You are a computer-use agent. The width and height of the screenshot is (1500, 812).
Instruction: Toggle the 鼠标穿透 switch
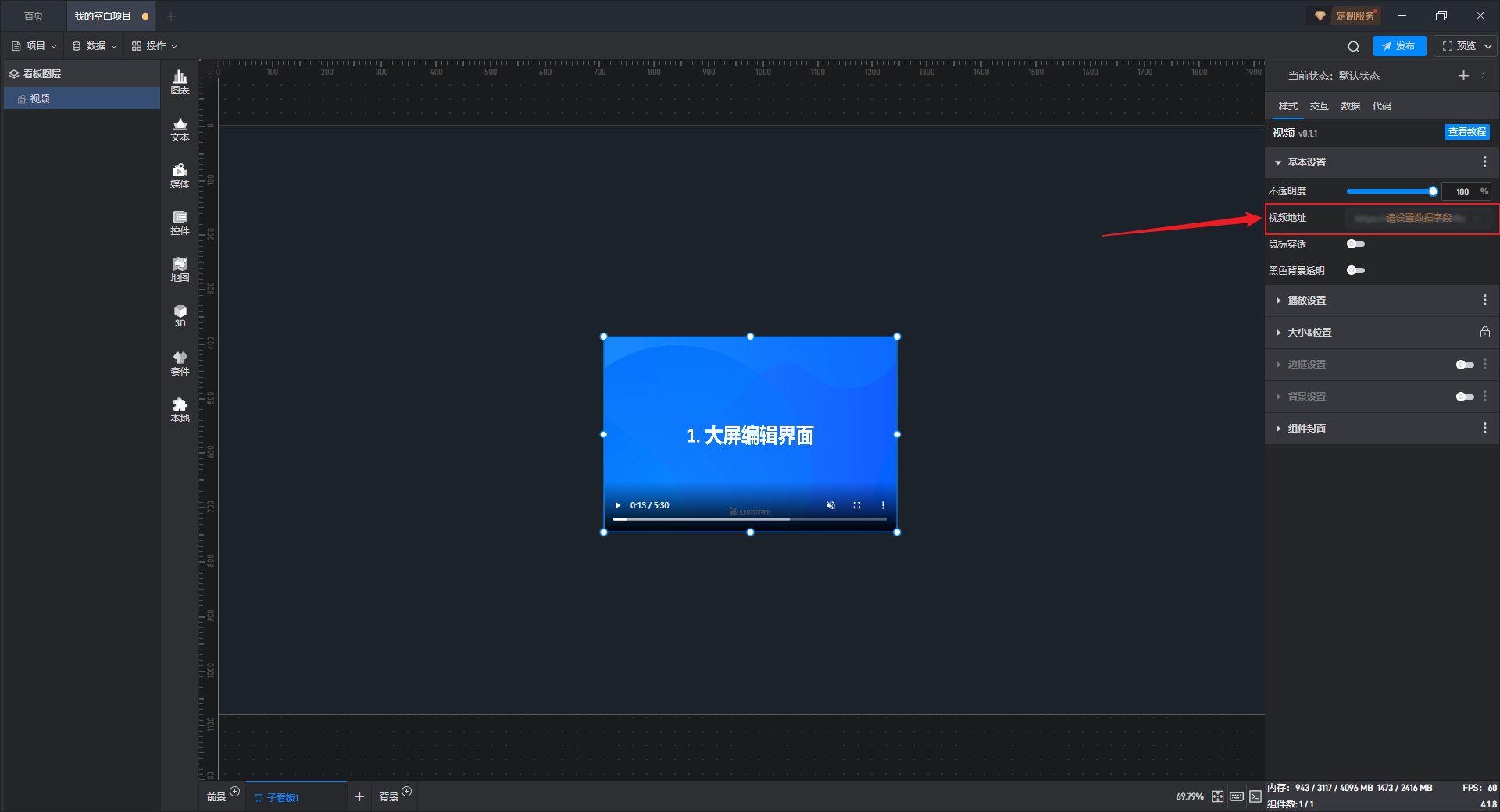click(x=1355, y=244)
